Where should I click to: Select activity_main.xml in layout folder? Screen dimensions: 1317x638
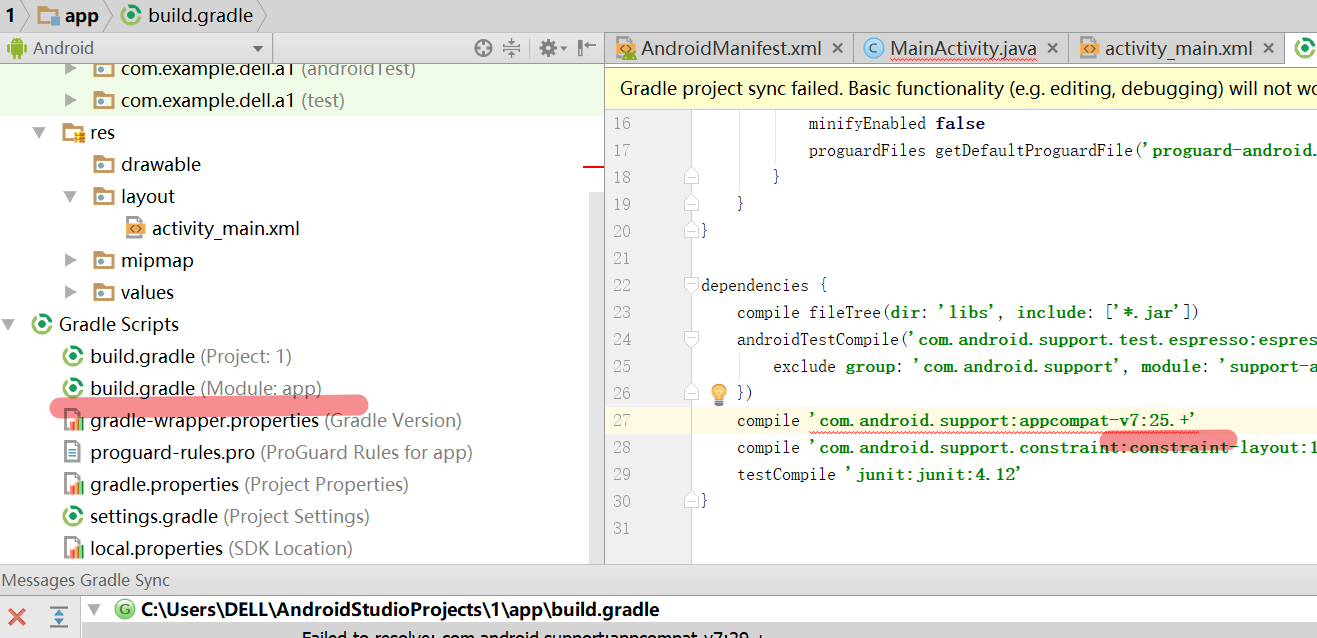tap(225, 228)
